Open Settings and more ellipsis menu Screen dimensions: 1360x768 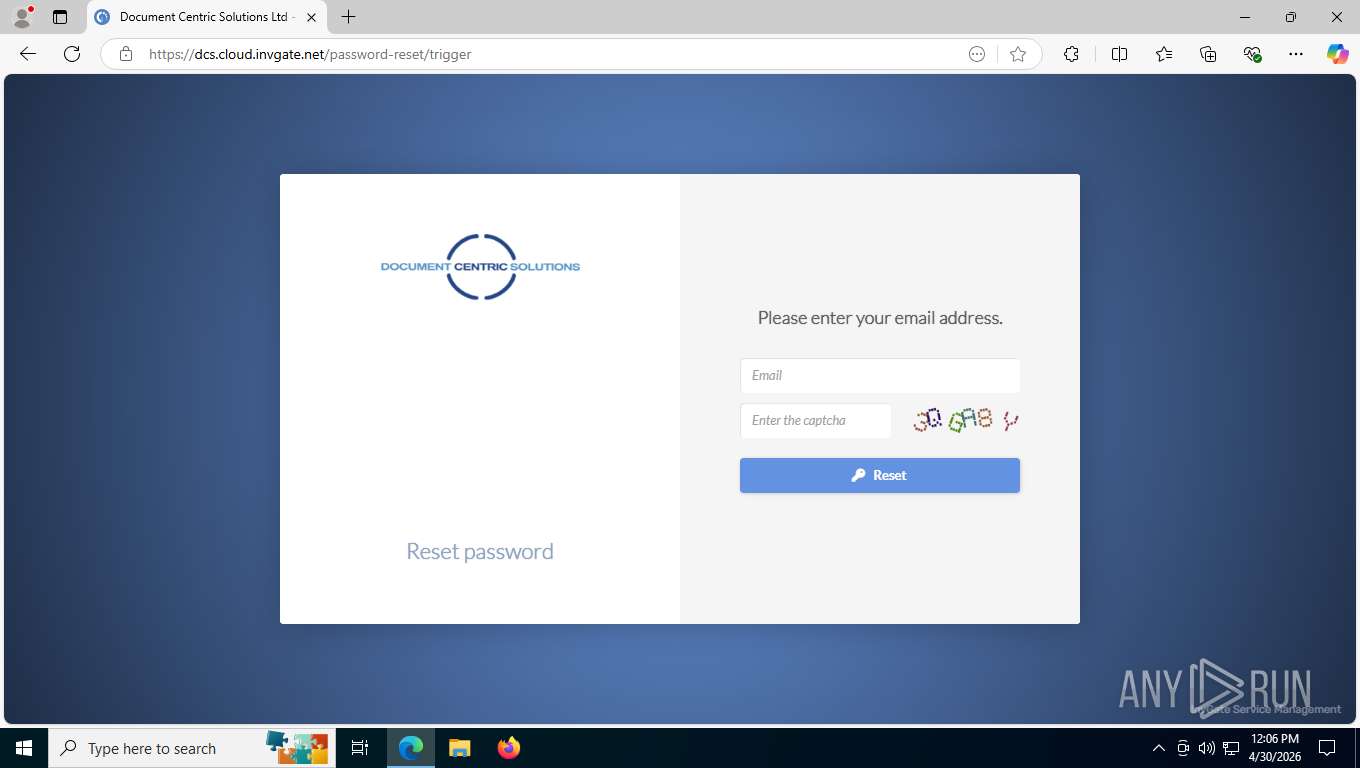1296,54
